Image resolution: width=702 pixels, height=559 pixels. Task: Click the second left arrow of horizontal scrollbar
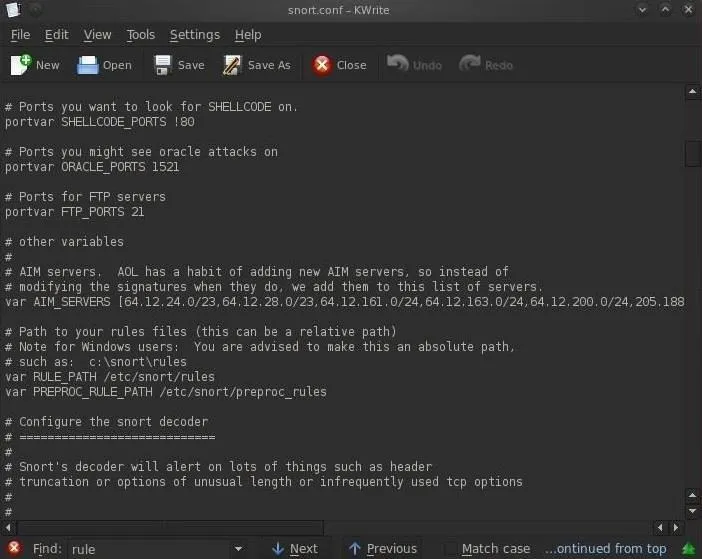[x=660, y=528]
